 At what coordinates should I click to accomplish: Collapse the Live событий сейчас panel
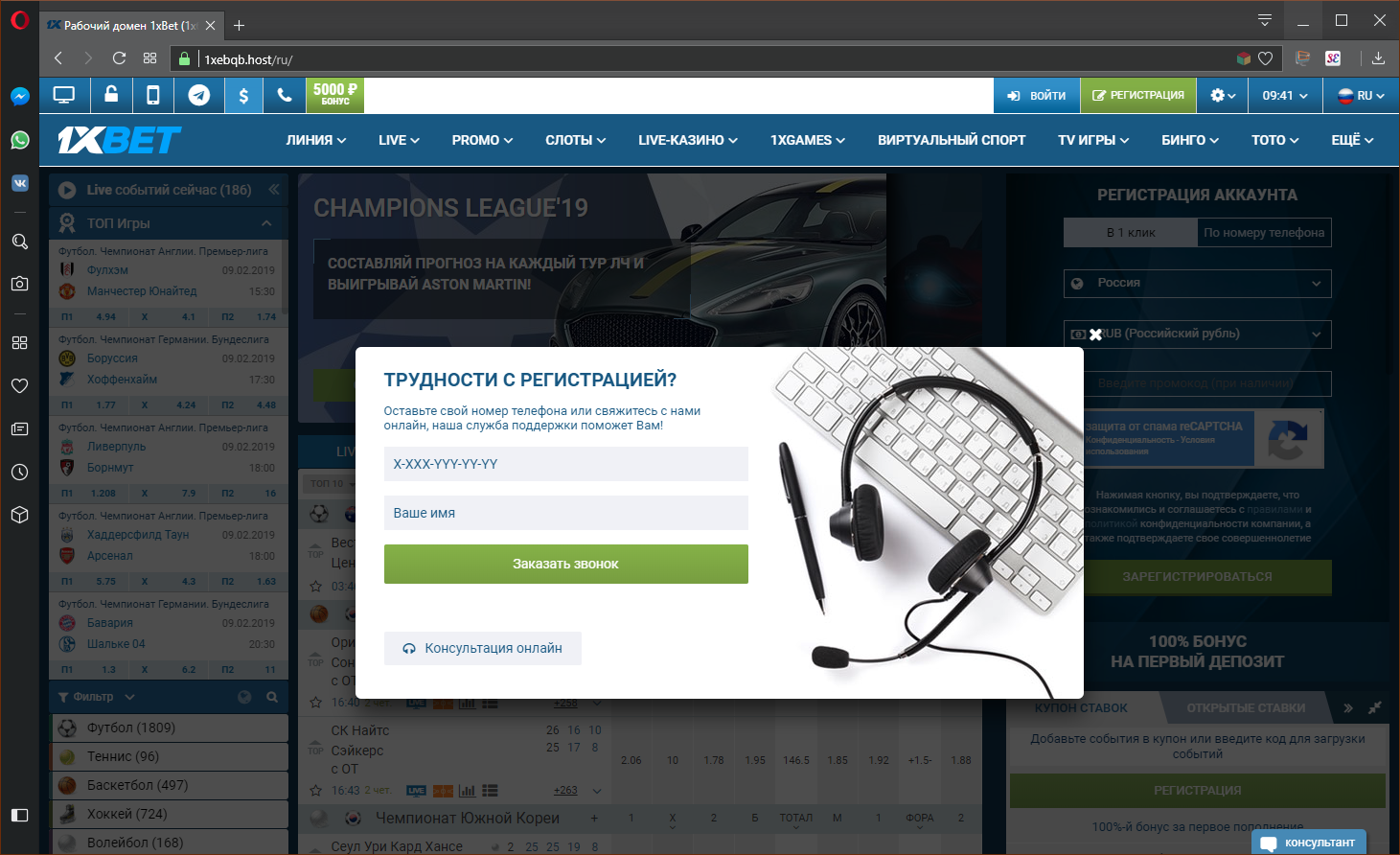pyautogui.click(x=274, y=190)
